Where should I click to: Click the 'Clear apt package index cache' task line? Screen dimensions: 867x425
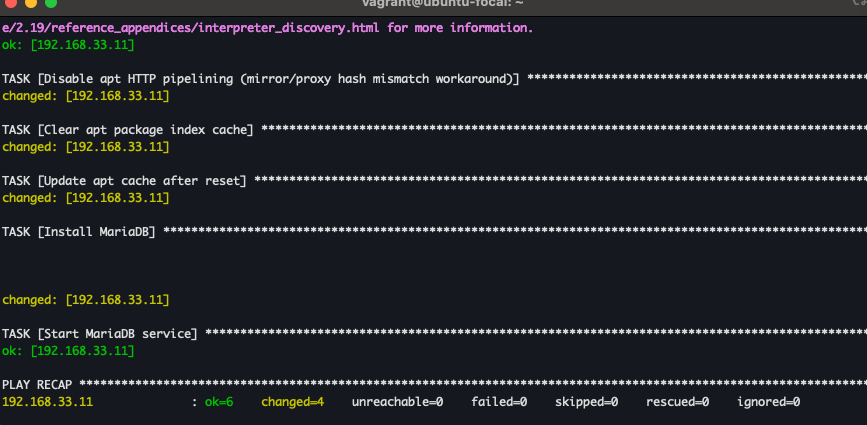[434, 130]
